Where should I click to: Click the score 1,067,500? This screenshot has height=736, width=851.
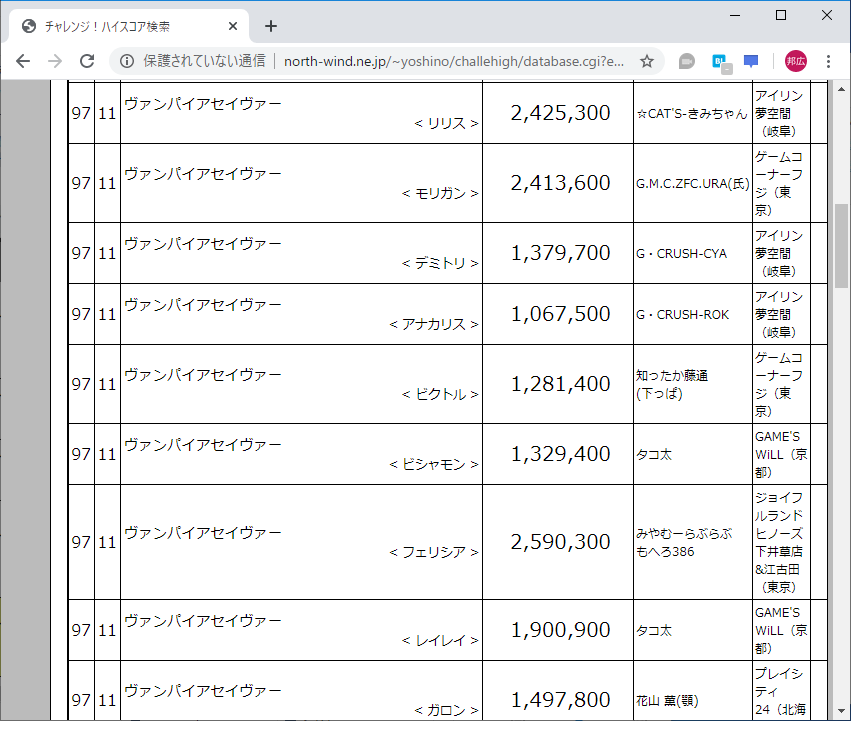click(x=560, y=314)
